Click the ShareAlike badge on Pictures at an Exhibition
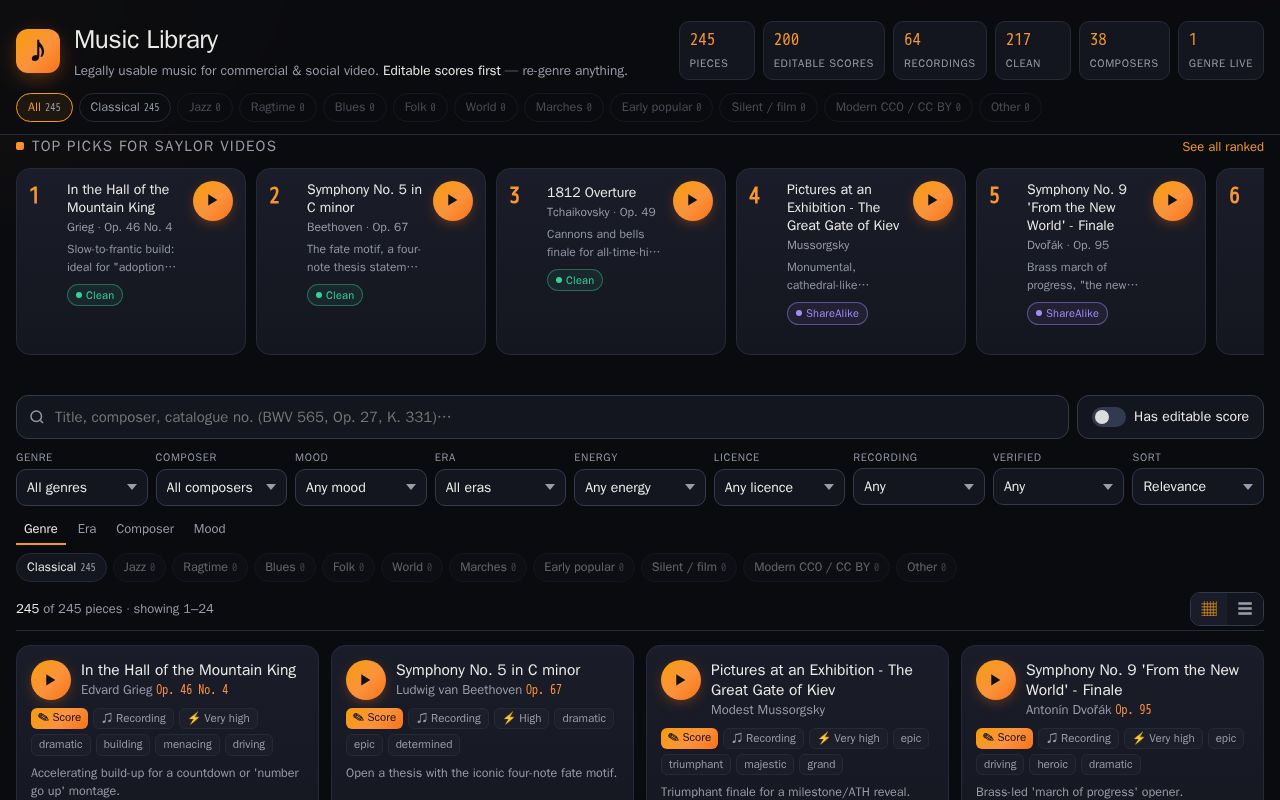This screenshot has width=1280, height=800. click(827, 313)
